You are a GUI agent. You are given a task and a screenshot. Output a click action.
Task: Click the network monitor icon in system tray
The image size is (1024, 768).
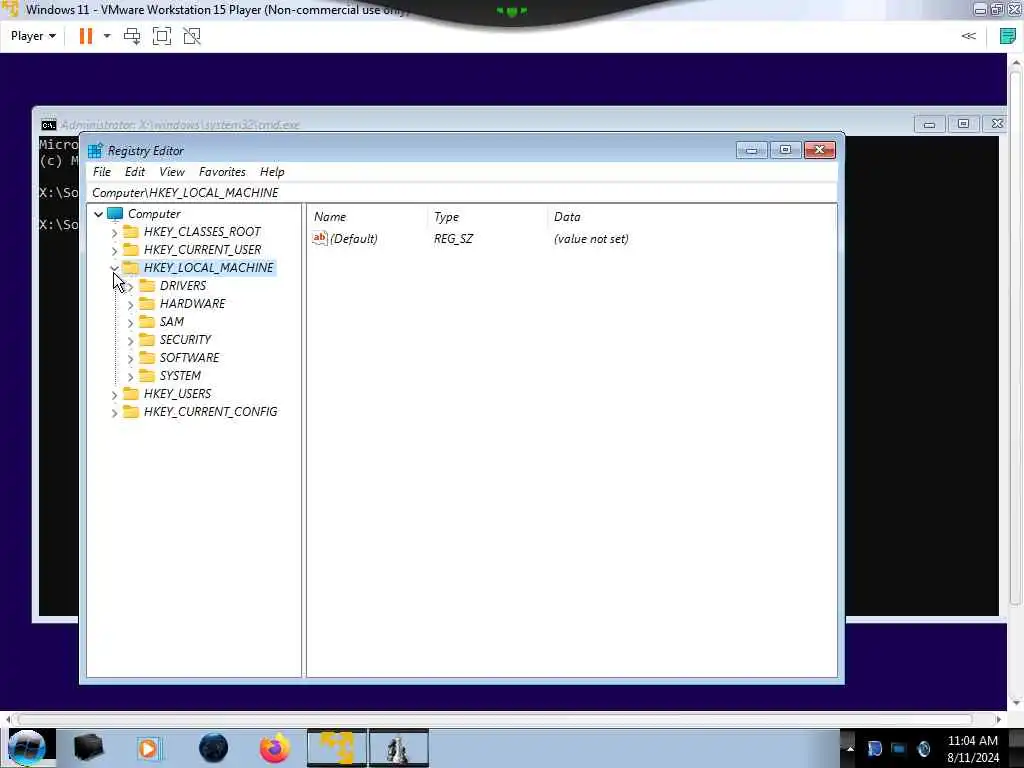(899, 748)
